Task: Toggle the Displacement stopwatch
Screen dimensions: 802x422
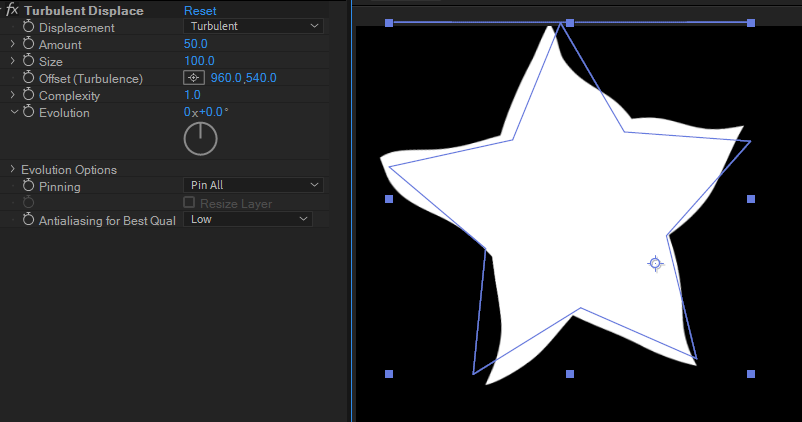Action: click(x=29, y=27)
